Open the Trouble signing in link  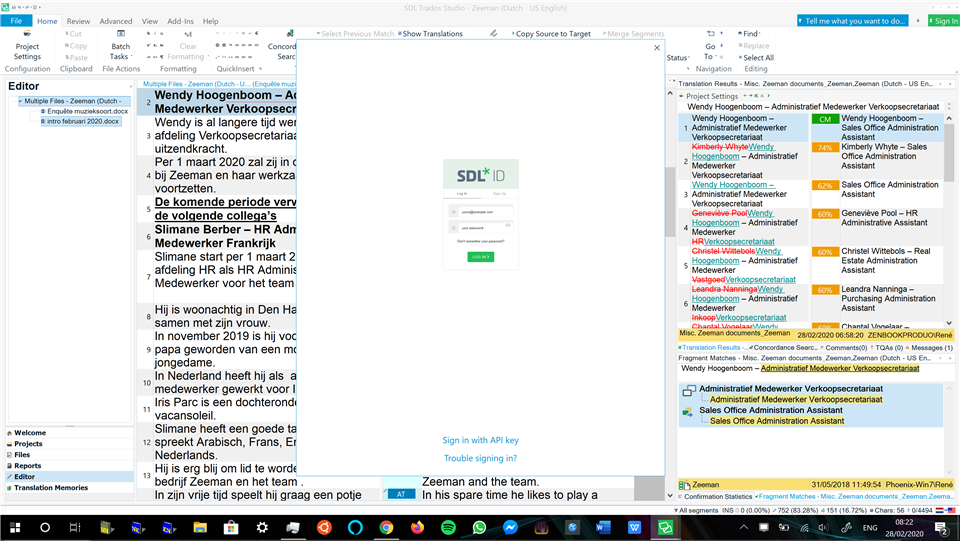[x=481, y=458]
